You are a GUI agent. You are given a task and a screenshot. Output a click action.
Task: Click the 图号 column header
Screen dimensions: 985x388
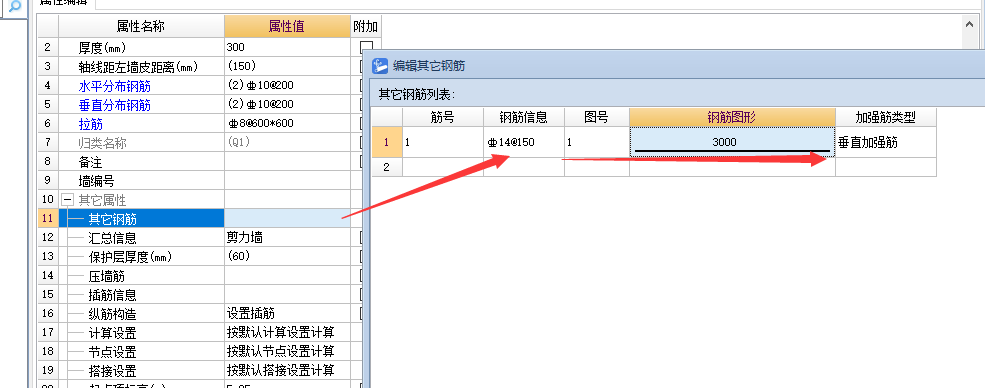597,117
